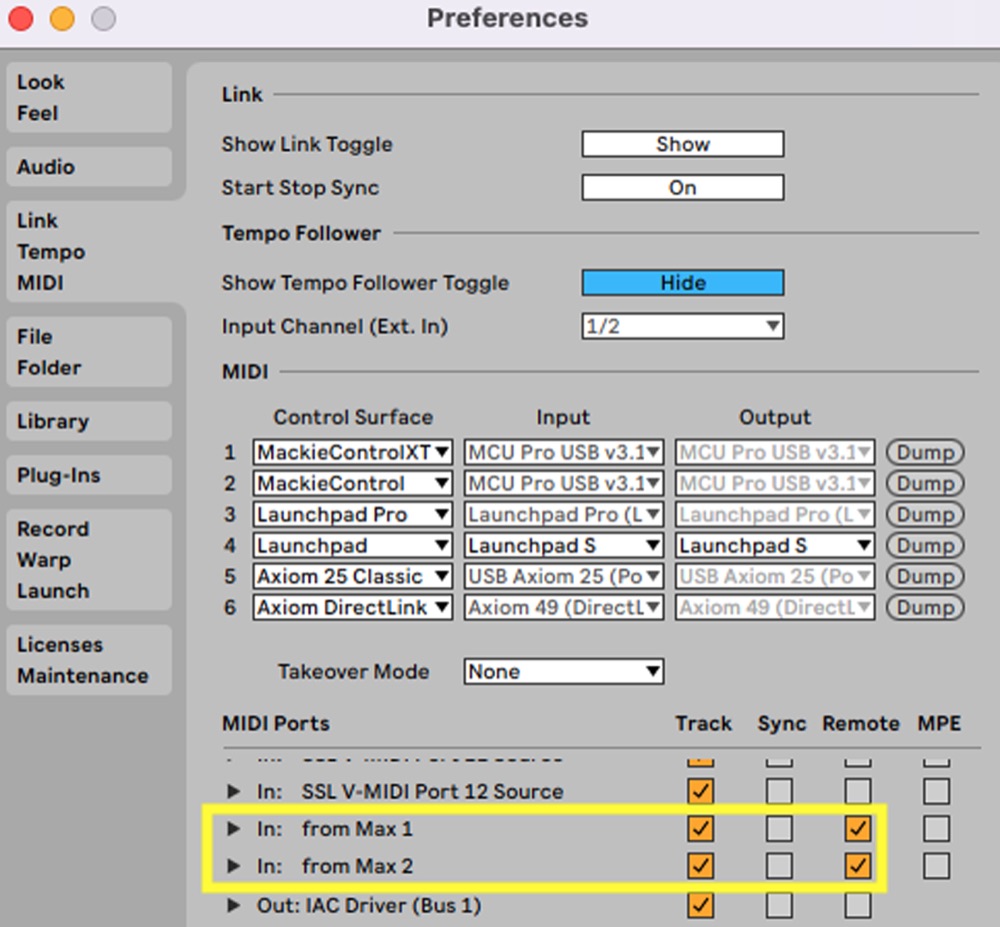Open the Library preferences tab
Screen dimensions: 1000x927
point(89,421)
